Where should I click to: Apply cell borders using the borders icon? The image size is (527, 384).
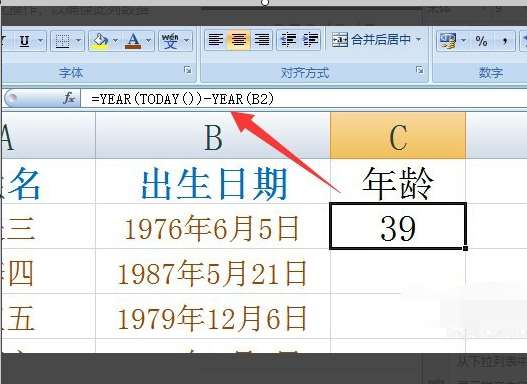62,41
